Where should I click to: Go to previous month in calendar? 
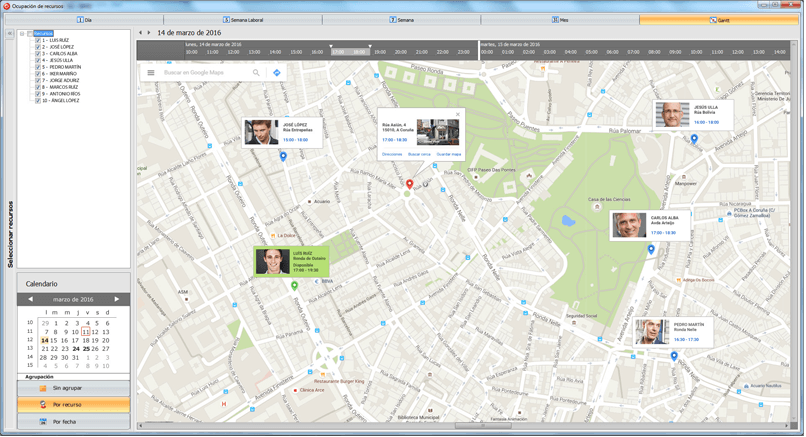[x=30, y=299]
